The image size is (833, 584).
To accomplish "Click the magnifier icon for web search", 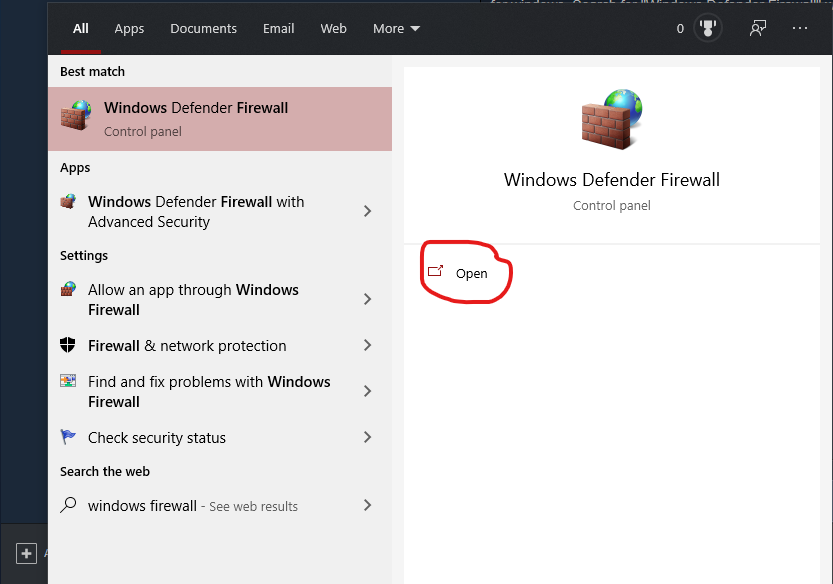I will point(68,505).
